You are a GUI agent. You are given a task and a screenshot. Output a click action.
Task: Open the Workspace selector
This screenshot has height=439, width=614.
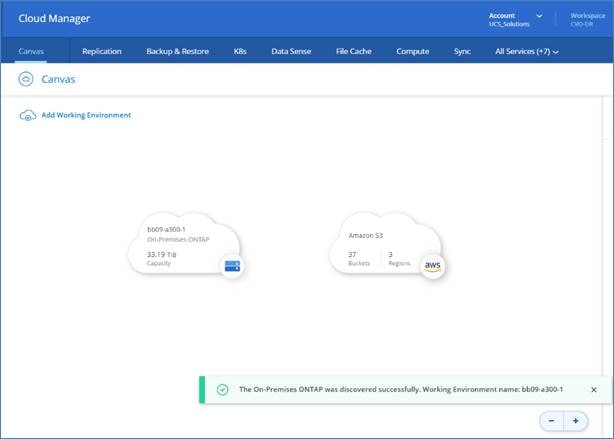(x=587, y=20)
